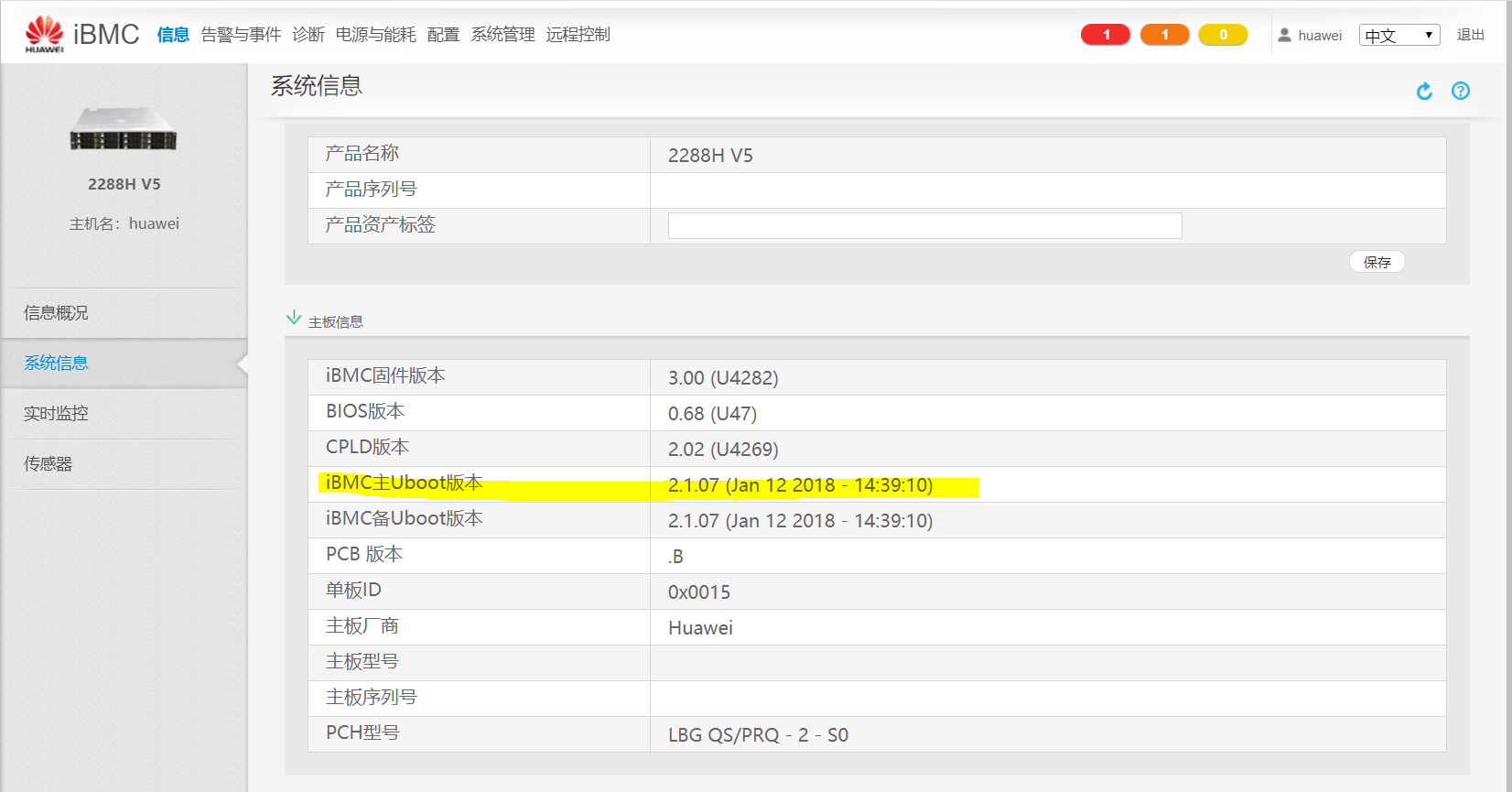Click the yellow minor alarm indicator

click(x=1223, y=35)
